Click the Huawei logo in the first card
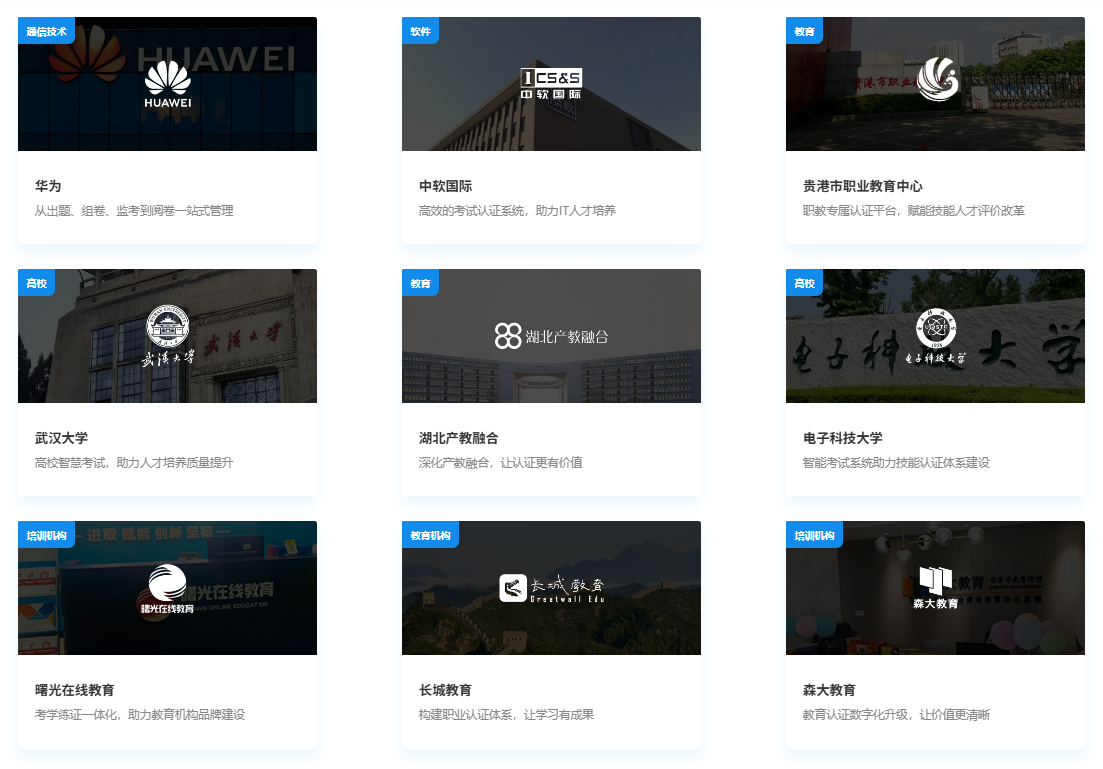The image size is (1103, 769). 167,84
